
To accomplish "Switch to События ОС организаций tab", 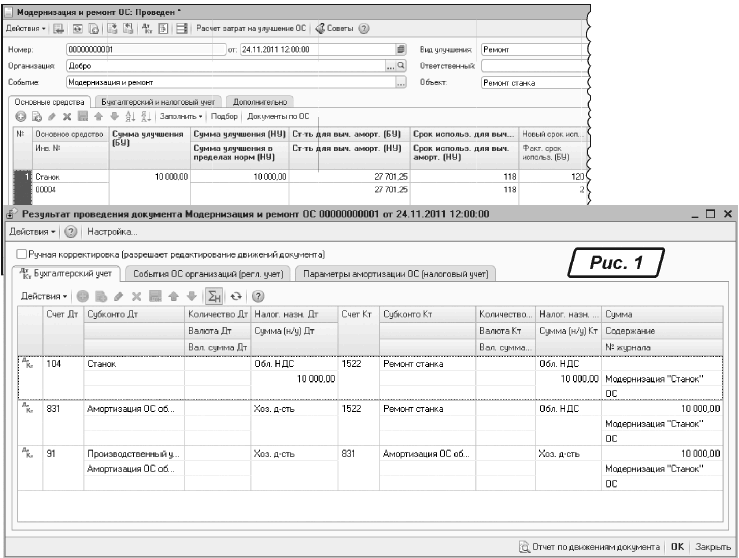I will [208, 272].
